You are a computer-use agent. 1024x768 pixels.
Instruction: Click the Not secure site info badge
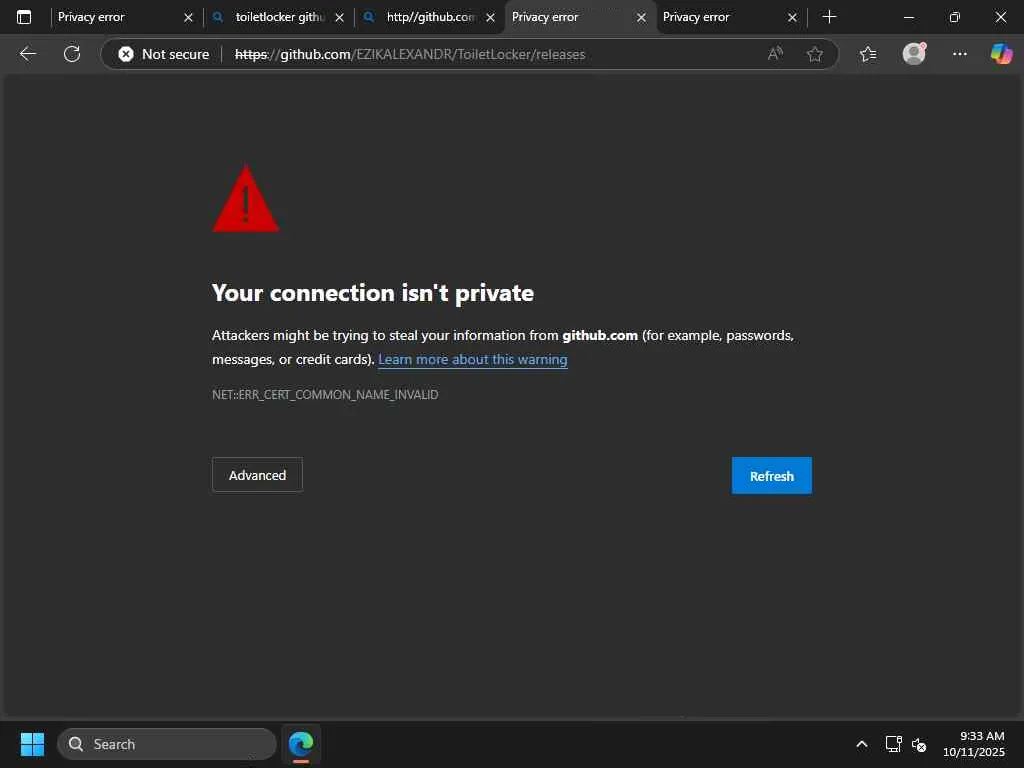point(164,54)
